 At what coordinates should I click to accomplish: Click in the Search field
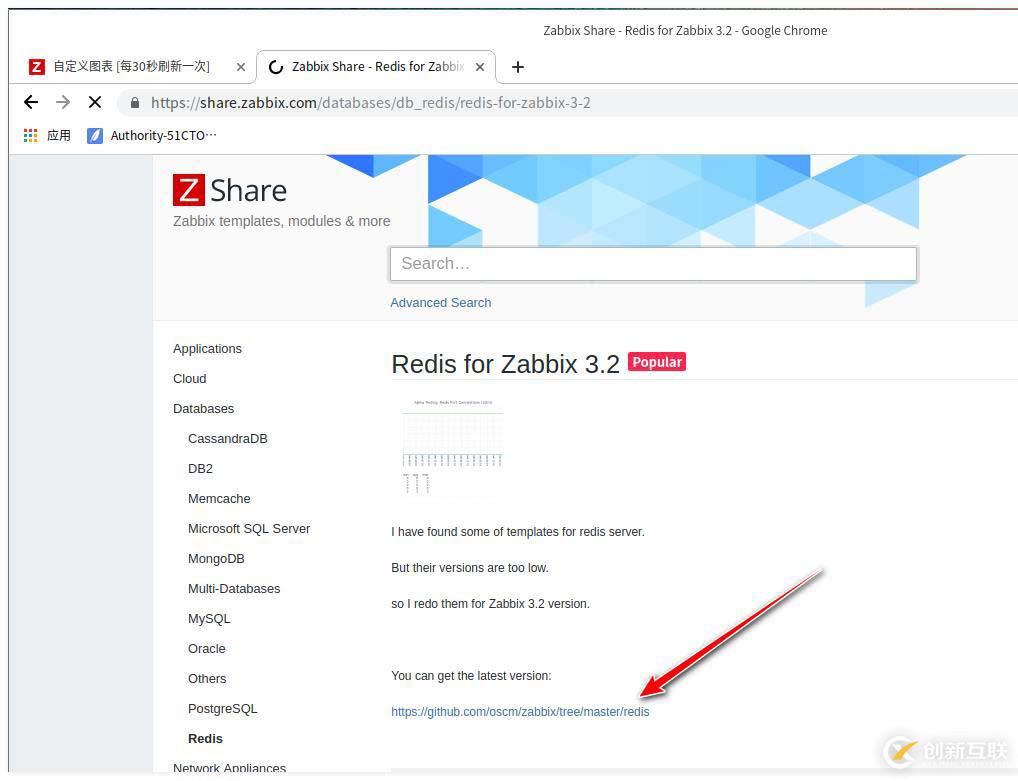pos(653,264)
